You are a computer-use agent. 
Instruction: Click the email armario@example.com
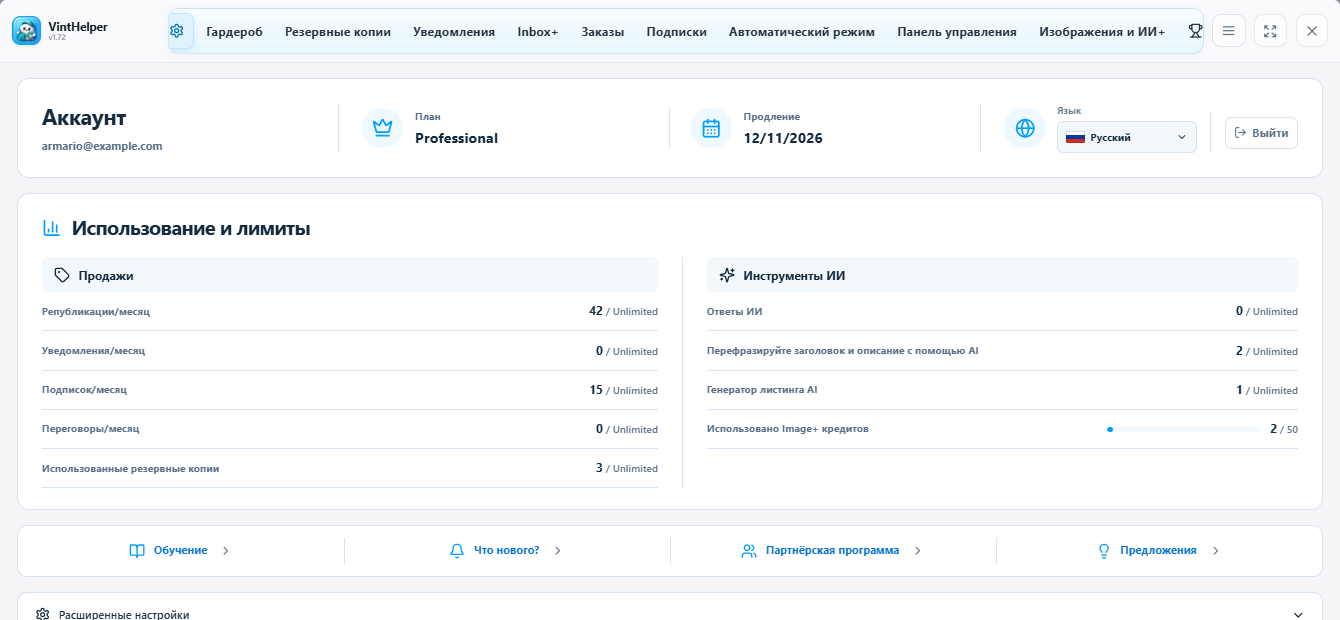[x=102, y=146]
